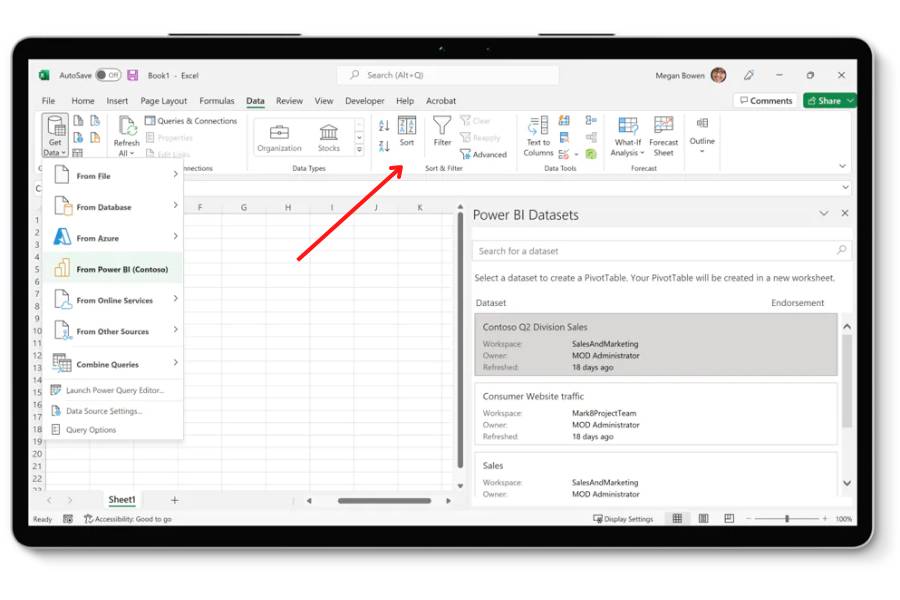Click the Remove Duplicates icon
Image resolution: width=900 pixels, height=600 pixels.
(x=564, y=137)
